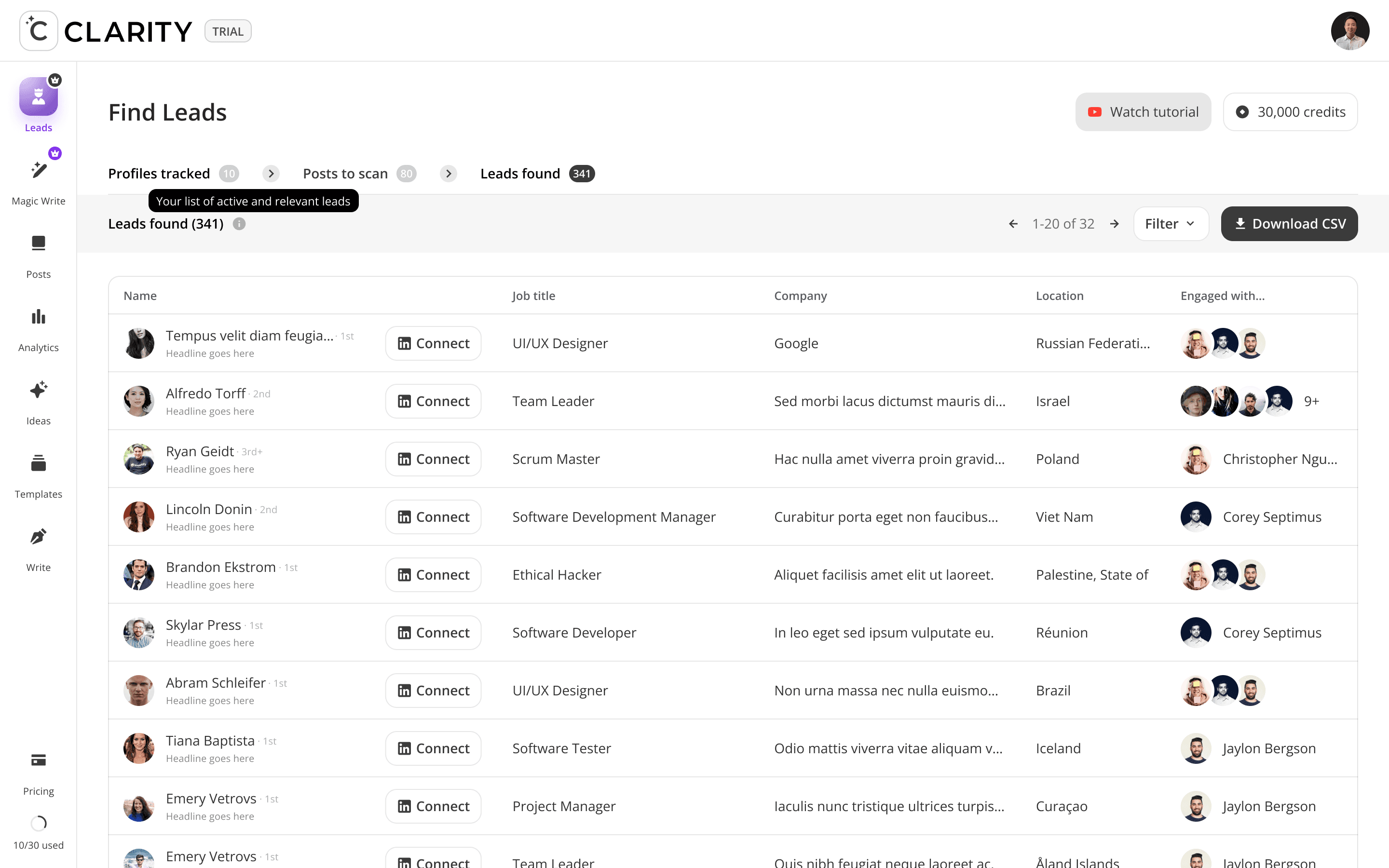This screenshot has width=1389, height=868.
Task: Click chevron after Profiles tracked
Action: [271, 174]
